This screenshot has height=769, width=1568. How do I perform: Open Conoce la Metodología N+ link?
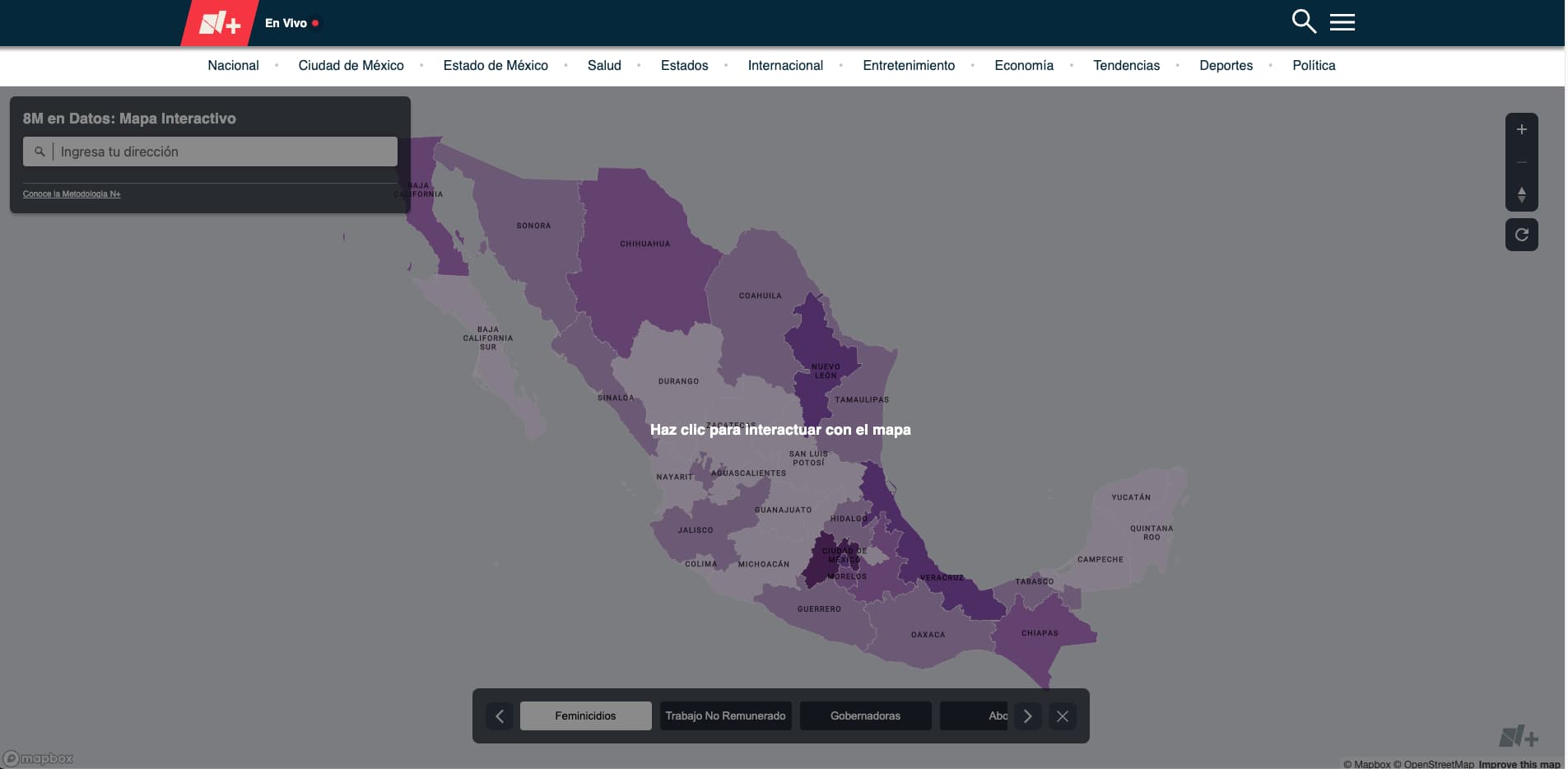click(x=72, y=194)
